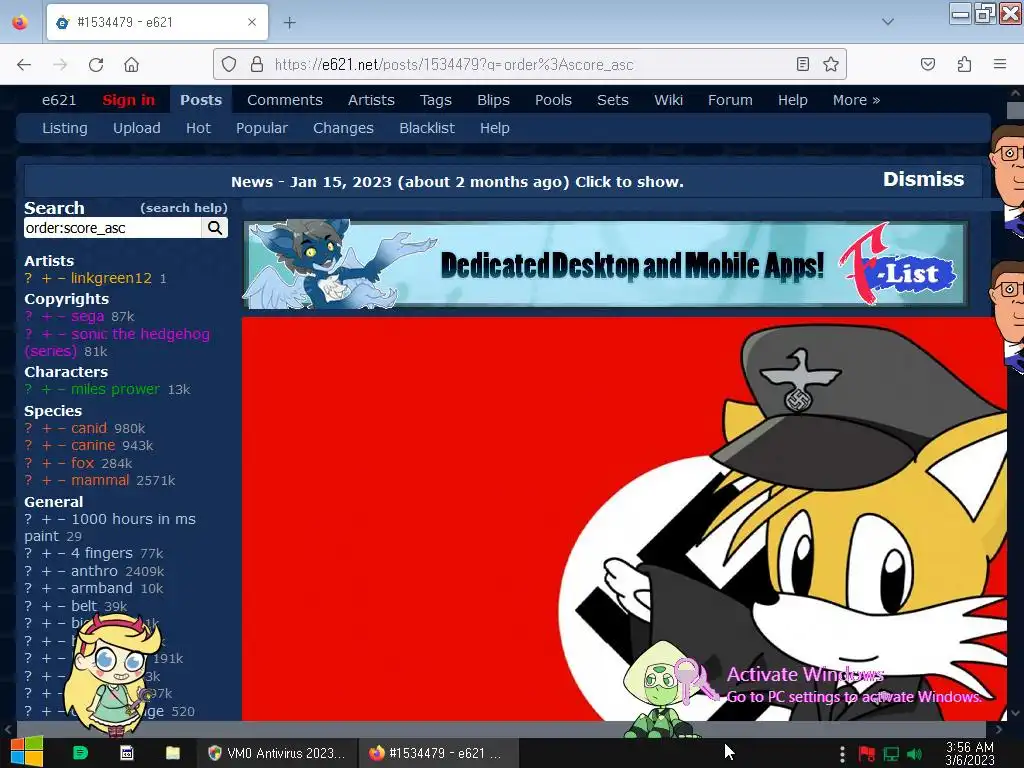Open the Blips page
Screen dimensions: 1024x768
[493, 100]
